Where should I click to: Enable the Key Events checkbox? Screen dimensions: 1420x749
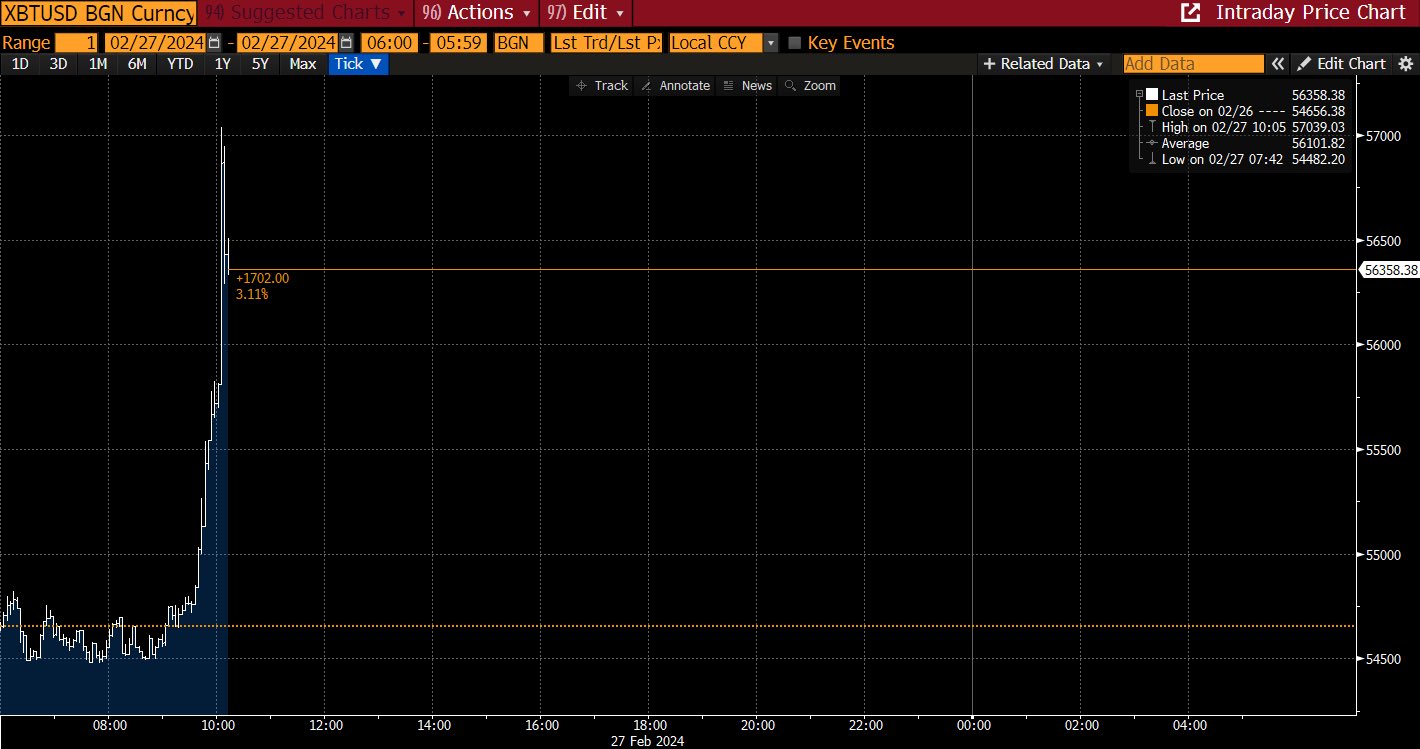pos(795,43)
